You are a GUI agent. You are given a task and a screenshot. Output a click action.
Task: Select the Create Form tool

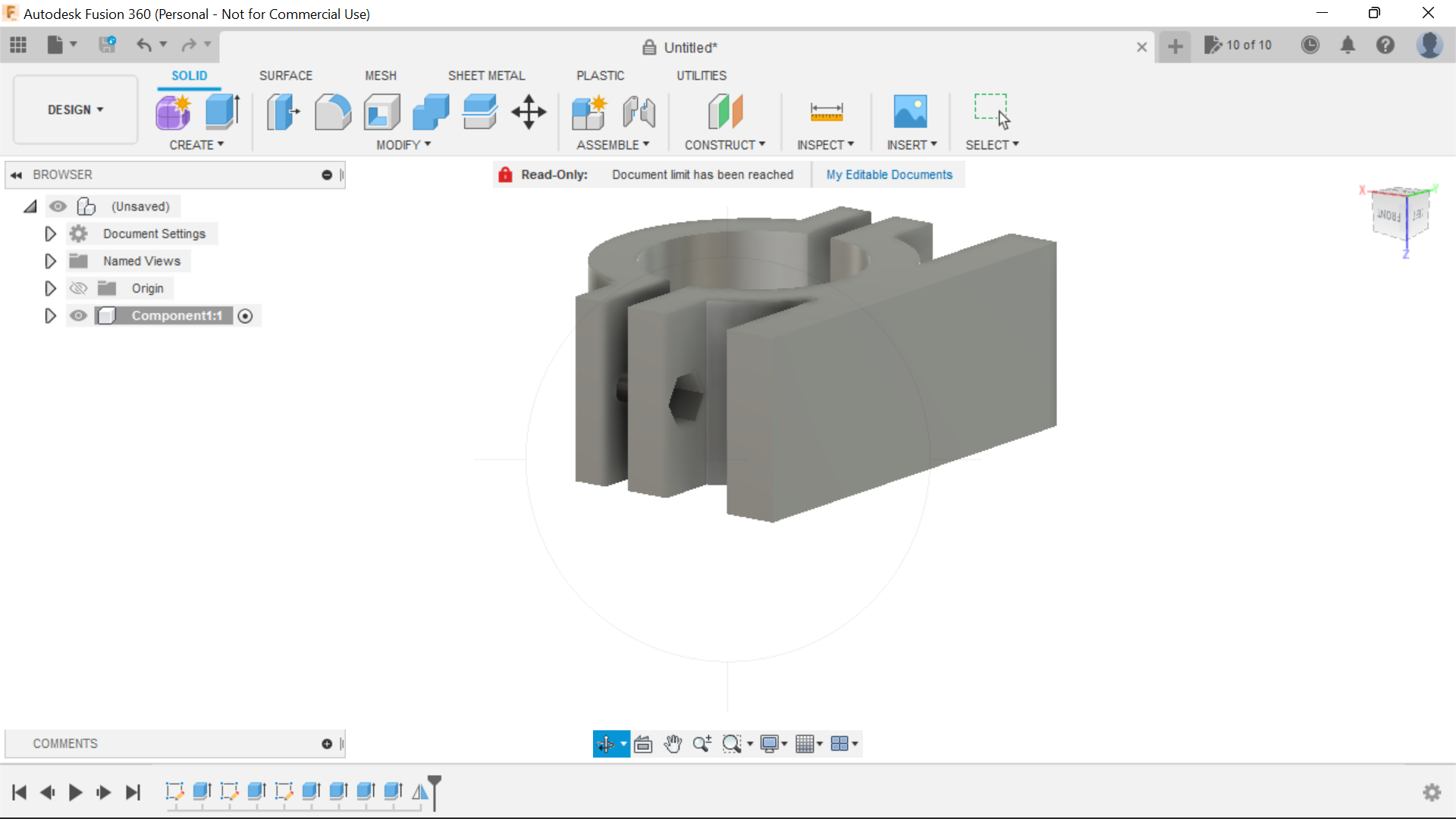pos(173,111)
